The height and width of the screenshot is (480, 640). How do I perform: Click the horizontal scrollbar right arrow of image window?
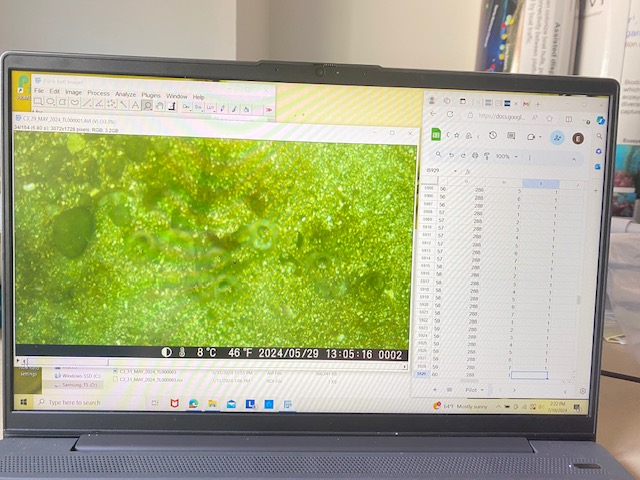click(404, 366)
